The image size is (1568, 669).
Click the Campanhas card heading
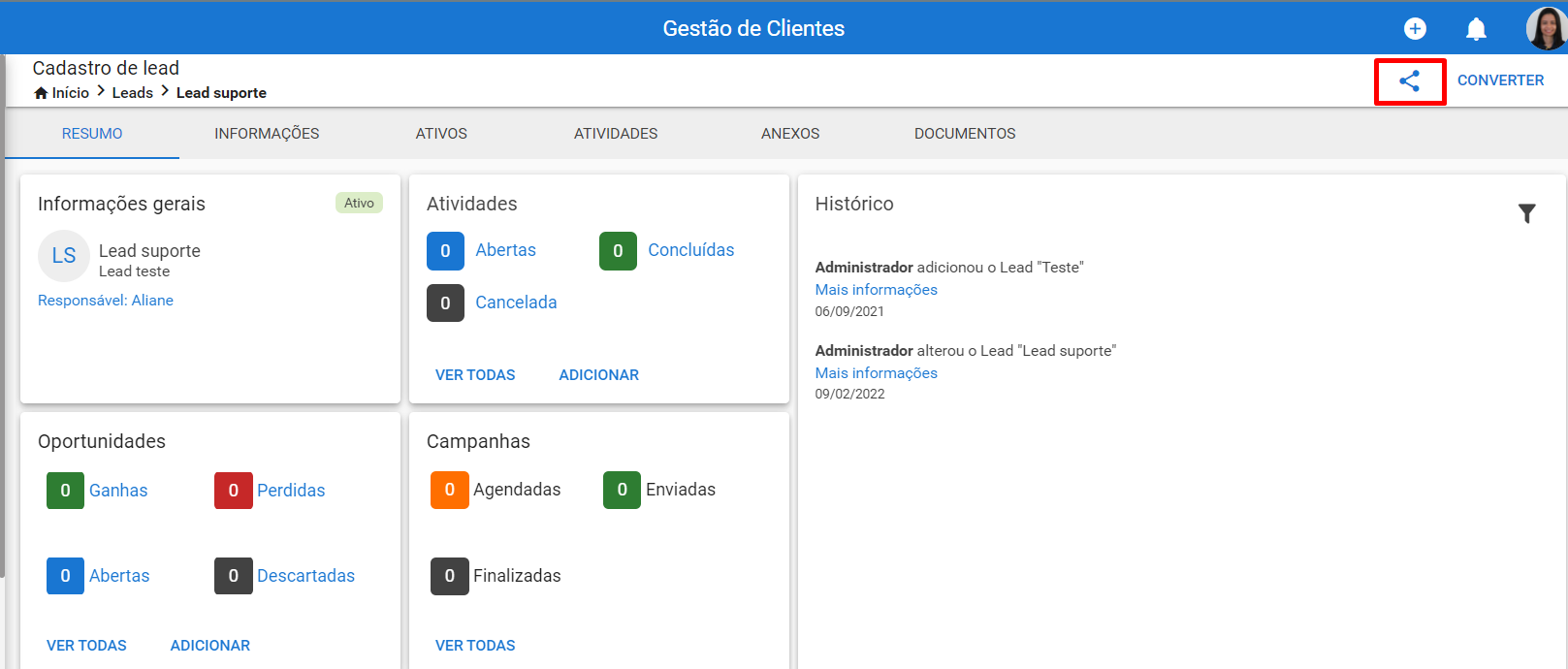click(x=478, y=442)
